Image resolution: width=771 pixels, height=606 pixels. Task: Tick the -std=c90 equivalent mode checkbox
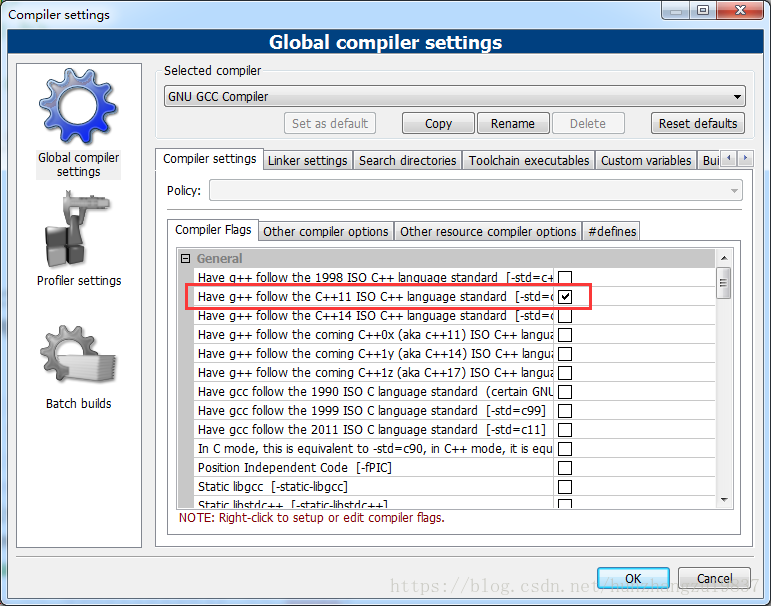(x=565, y=449)
